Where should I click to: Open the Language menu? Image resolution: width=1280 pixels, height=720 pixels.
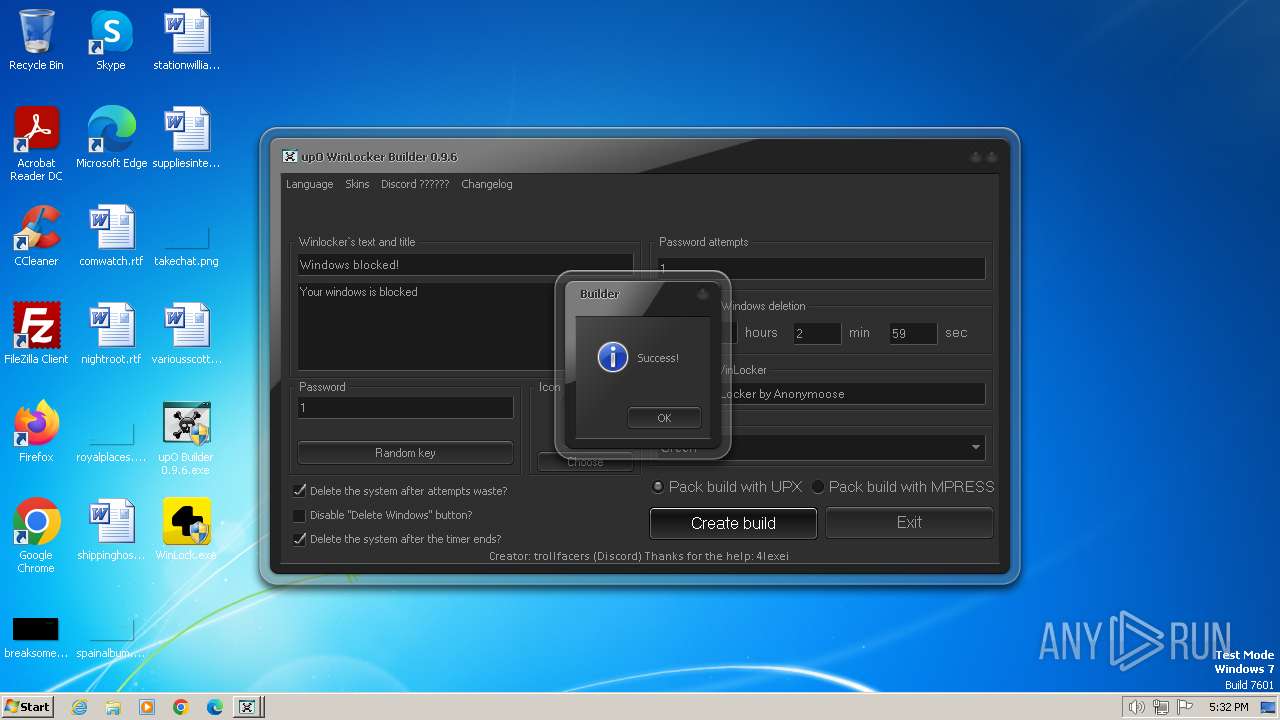point(309,184)
